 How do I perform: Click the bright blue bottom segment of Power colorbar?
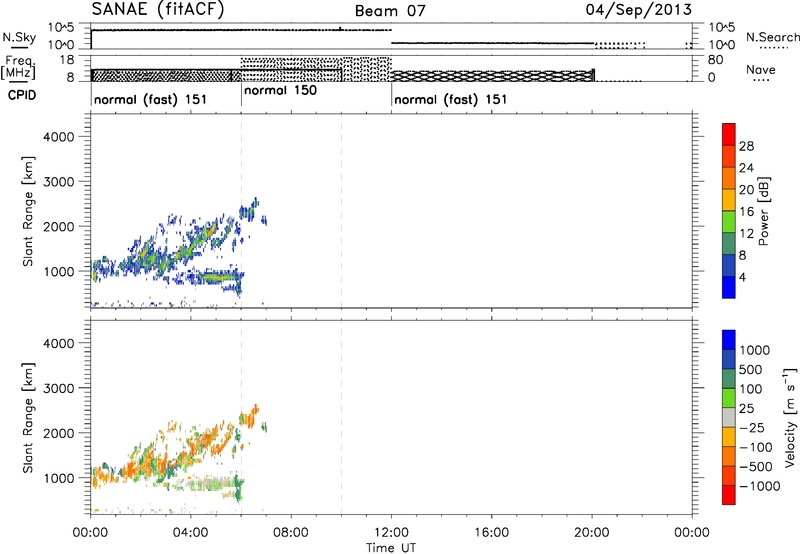(x=729, y=287)
